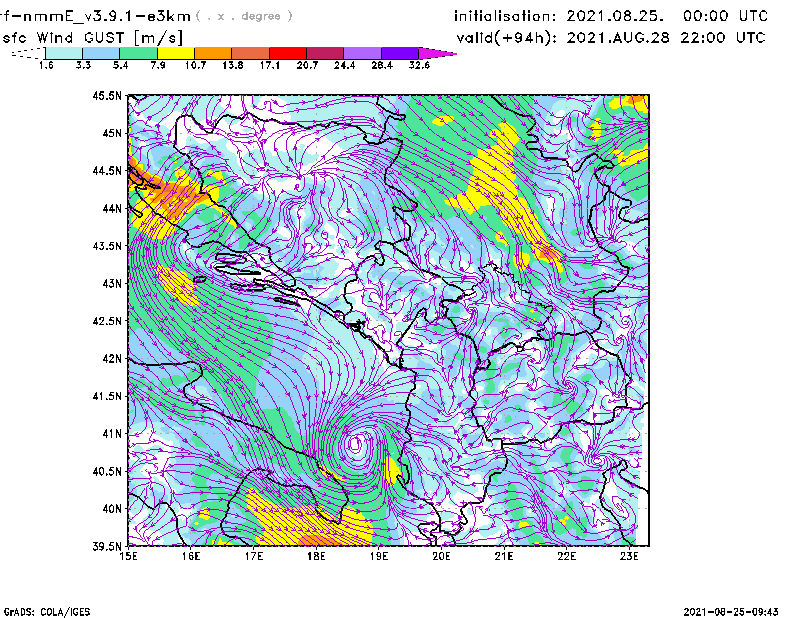This screenshot has height=618, width=800.
Task: Click the 42.5N latitude label
Action: [107, 321]
